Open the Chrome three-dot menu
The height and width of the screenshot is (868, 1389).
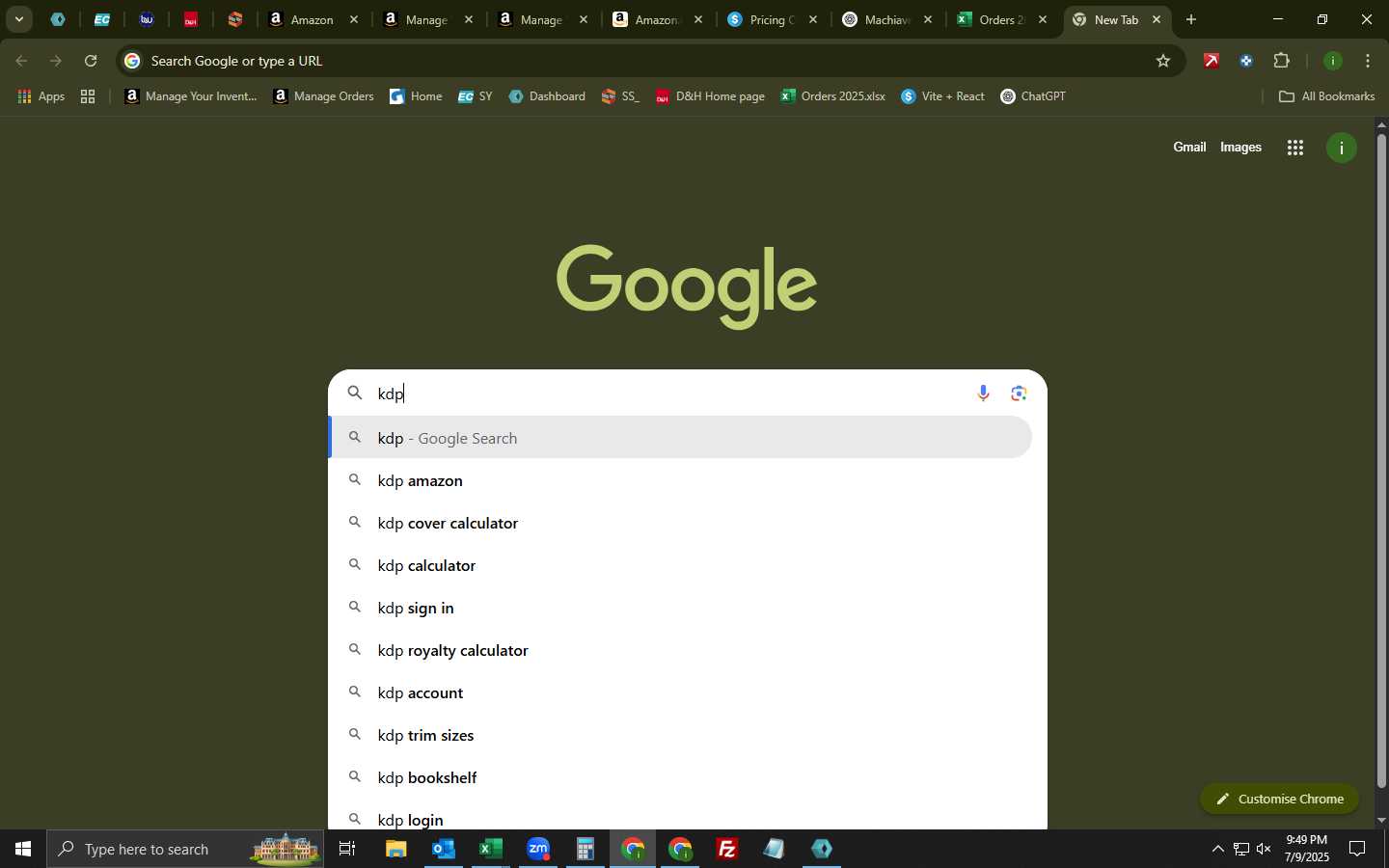pyautogui.click(x=1368, y=61)
